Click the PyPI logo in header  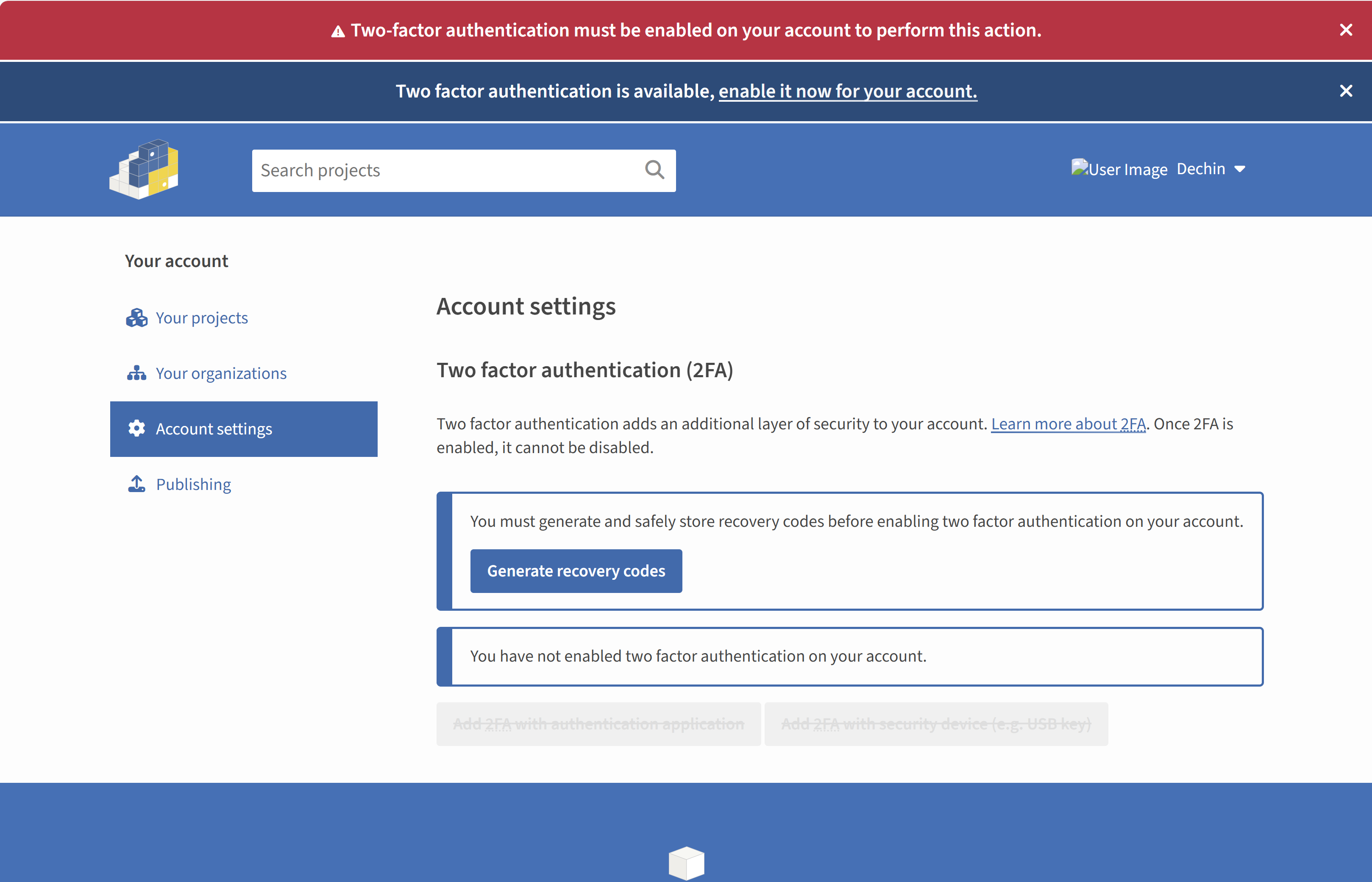point(144,169)
